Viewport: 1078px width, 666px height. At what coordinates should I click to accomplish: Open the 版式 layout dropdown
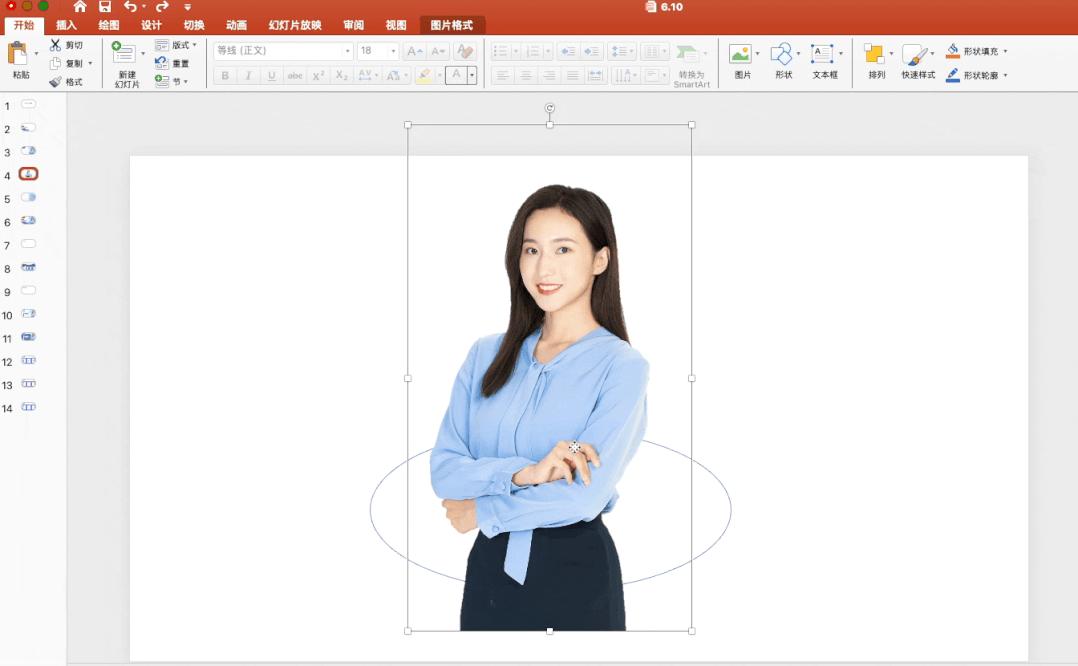click(181, 44)
